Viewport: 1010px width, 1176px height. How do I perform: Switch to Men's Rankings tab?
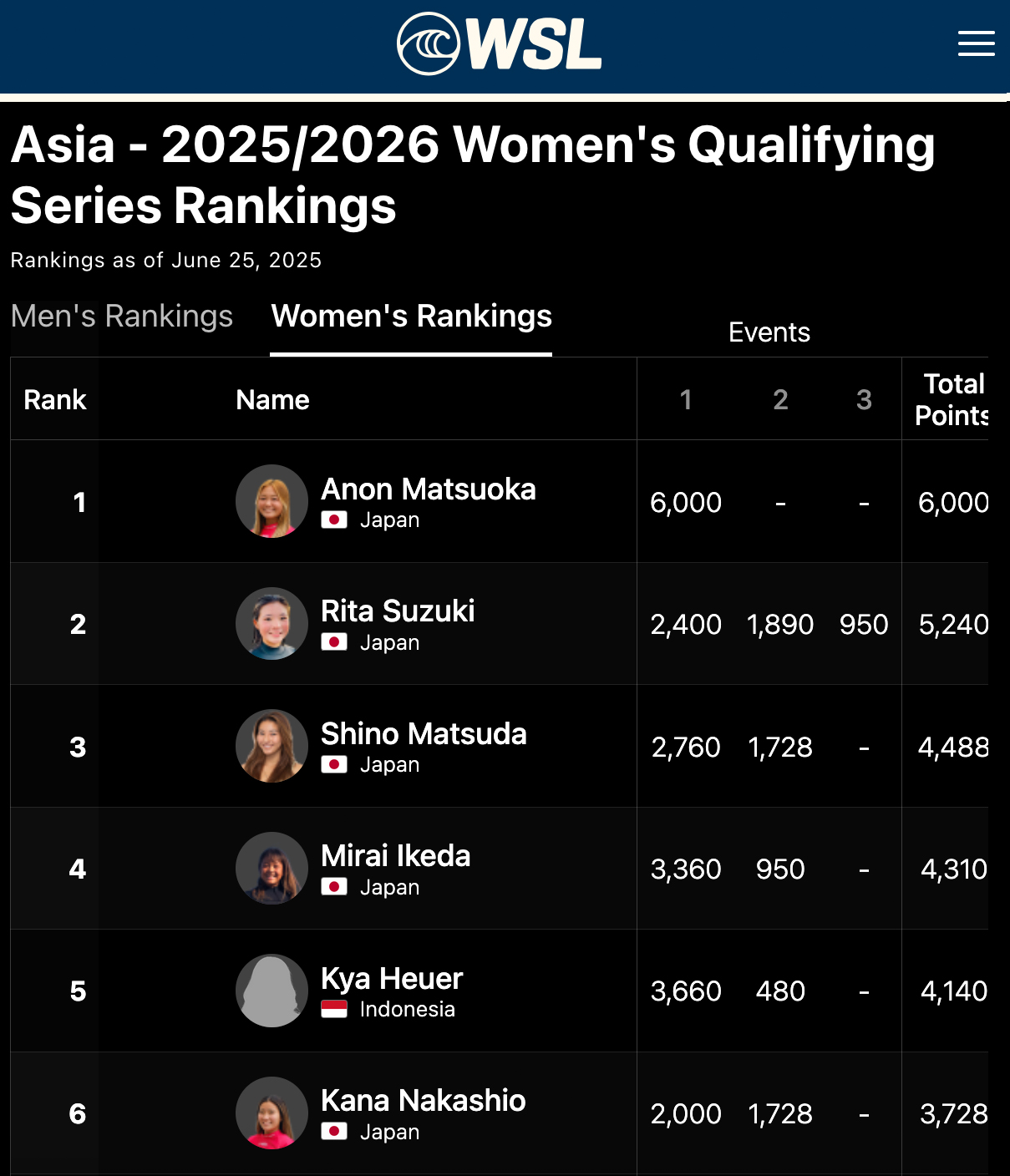pos(122,317)
